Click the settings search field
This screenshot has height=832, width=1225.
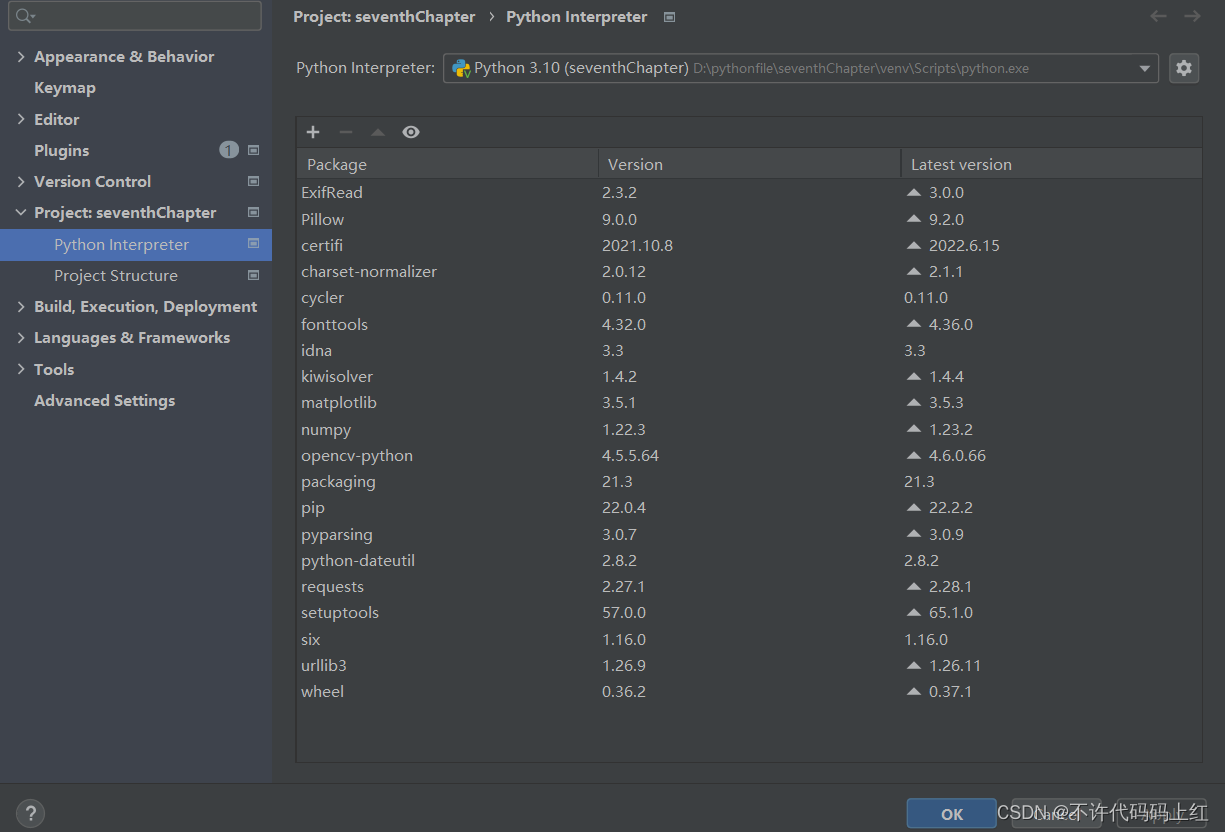point(136,16)
